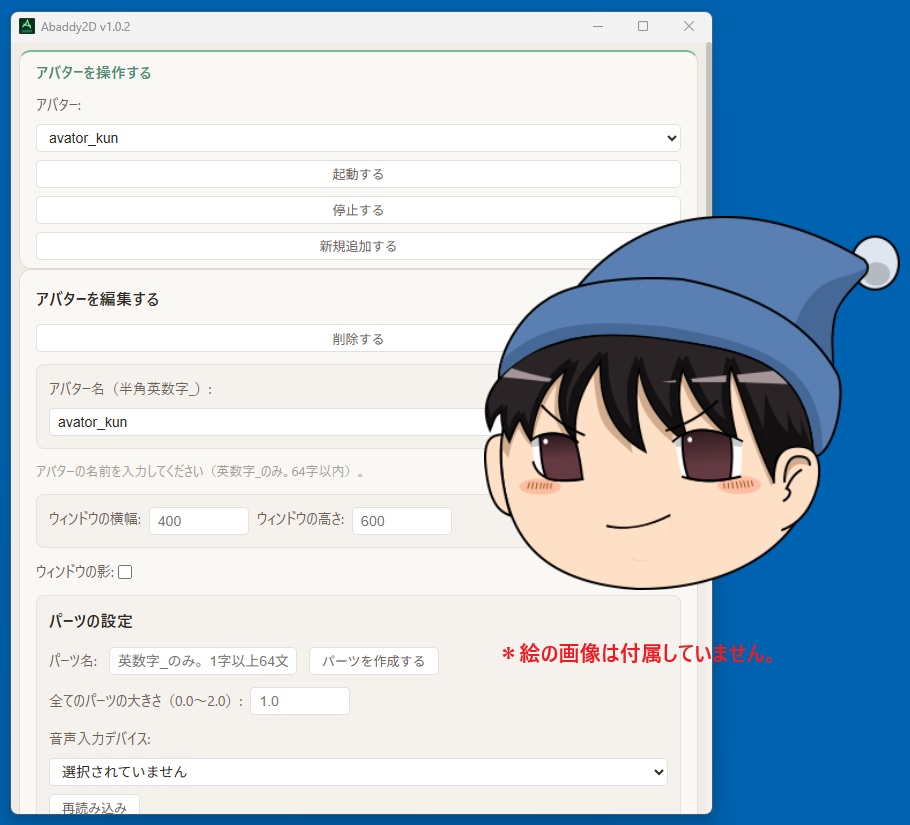Click the アバターを編集する heading
Viewport: 910px width, 825px height.
pos(98,299)
